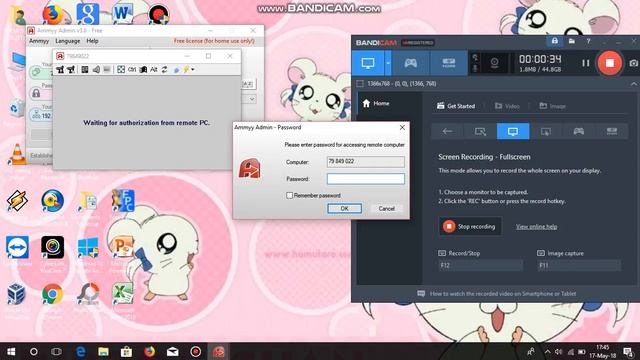Switch to the Get Started tab

(456, 106)
